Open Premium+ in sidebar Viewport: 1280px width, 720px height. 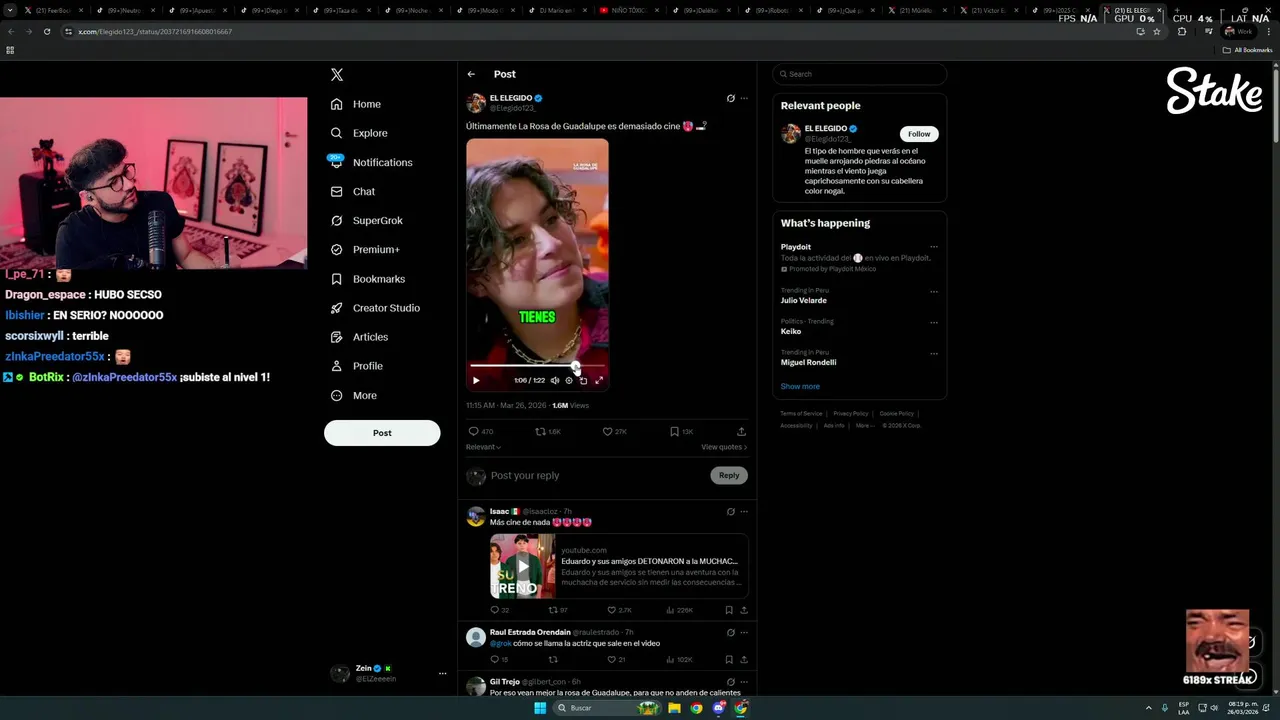click(365, 249)
